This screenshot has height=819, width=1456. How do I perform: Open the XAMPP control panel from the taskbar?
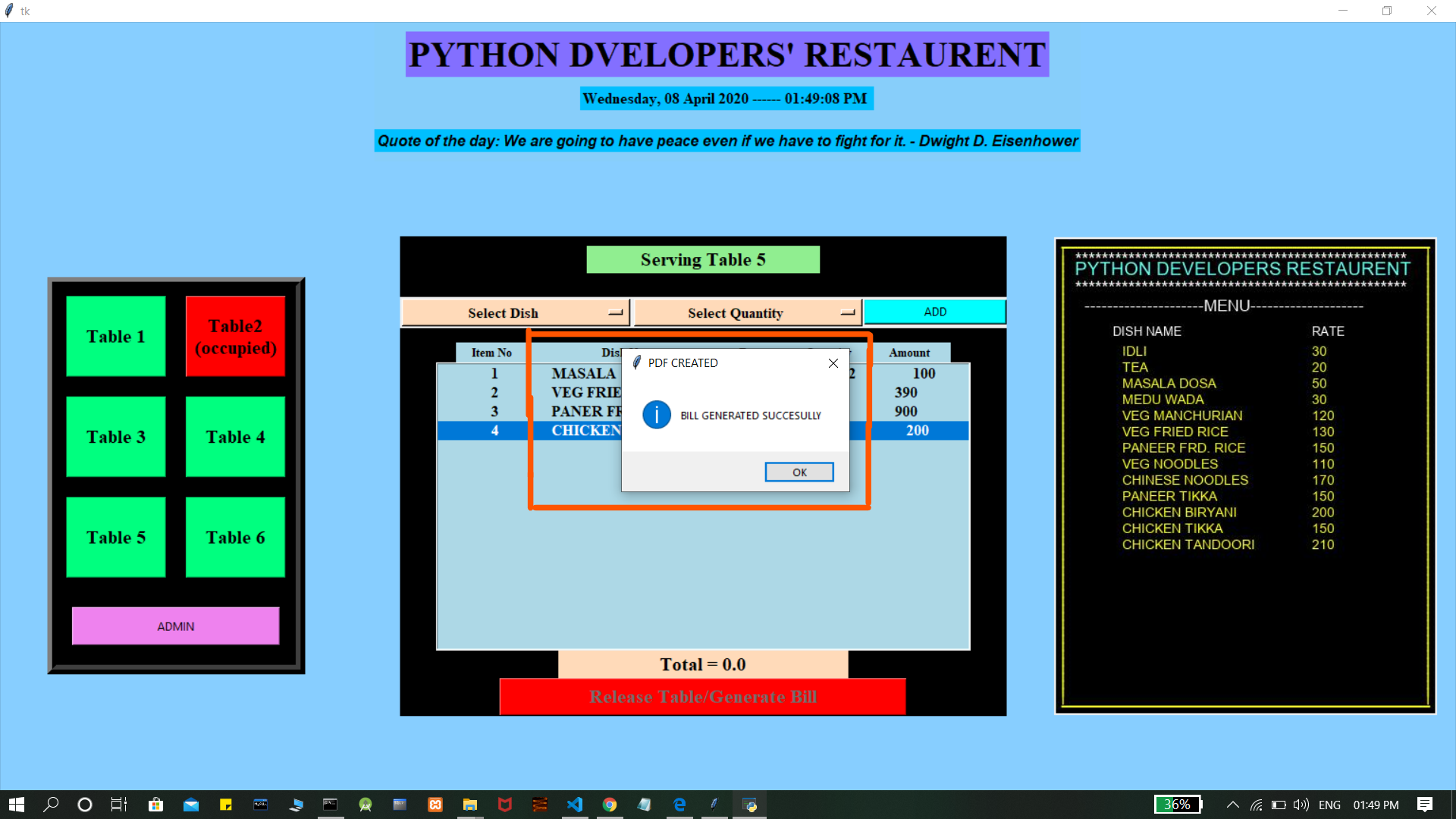pos(435,805)
